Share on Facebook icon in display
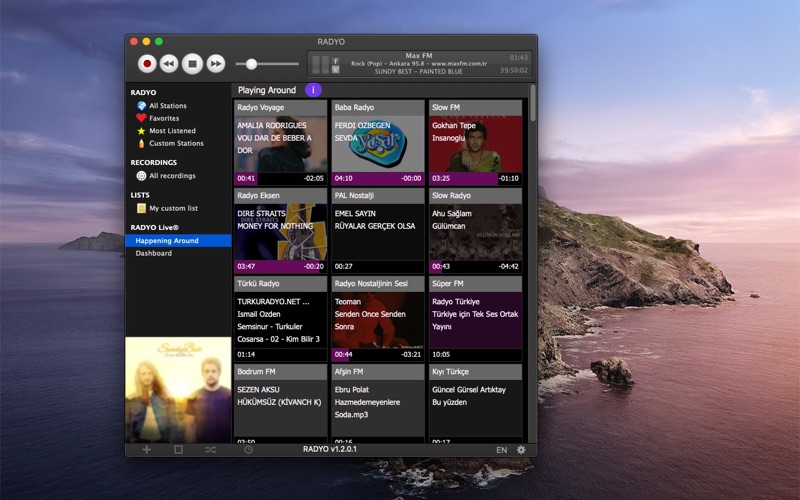This screenshot has width=800, height=500. point(335,61)
